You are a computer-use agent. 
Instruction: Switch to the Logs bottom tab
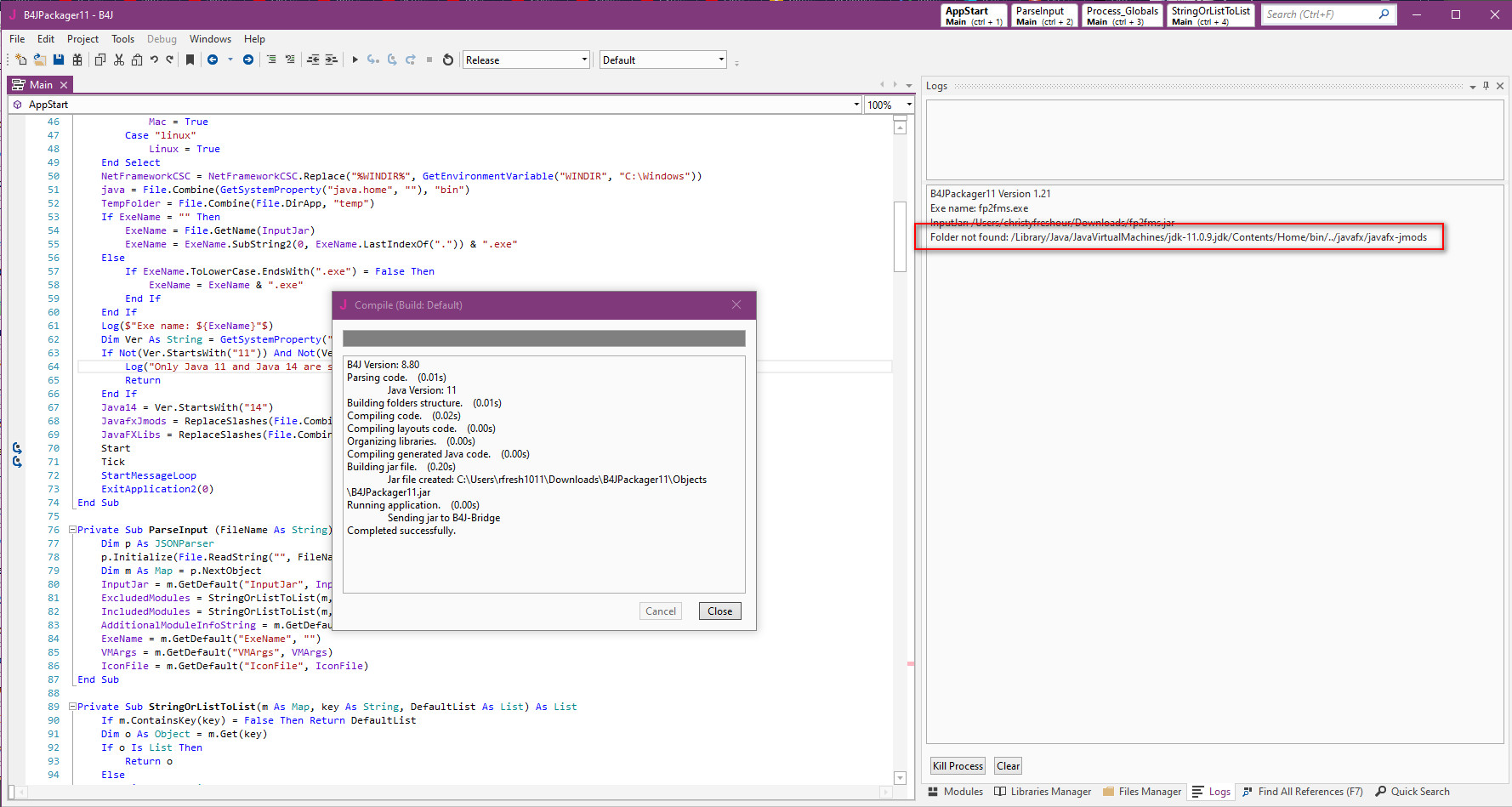[x=1212, y=792]
